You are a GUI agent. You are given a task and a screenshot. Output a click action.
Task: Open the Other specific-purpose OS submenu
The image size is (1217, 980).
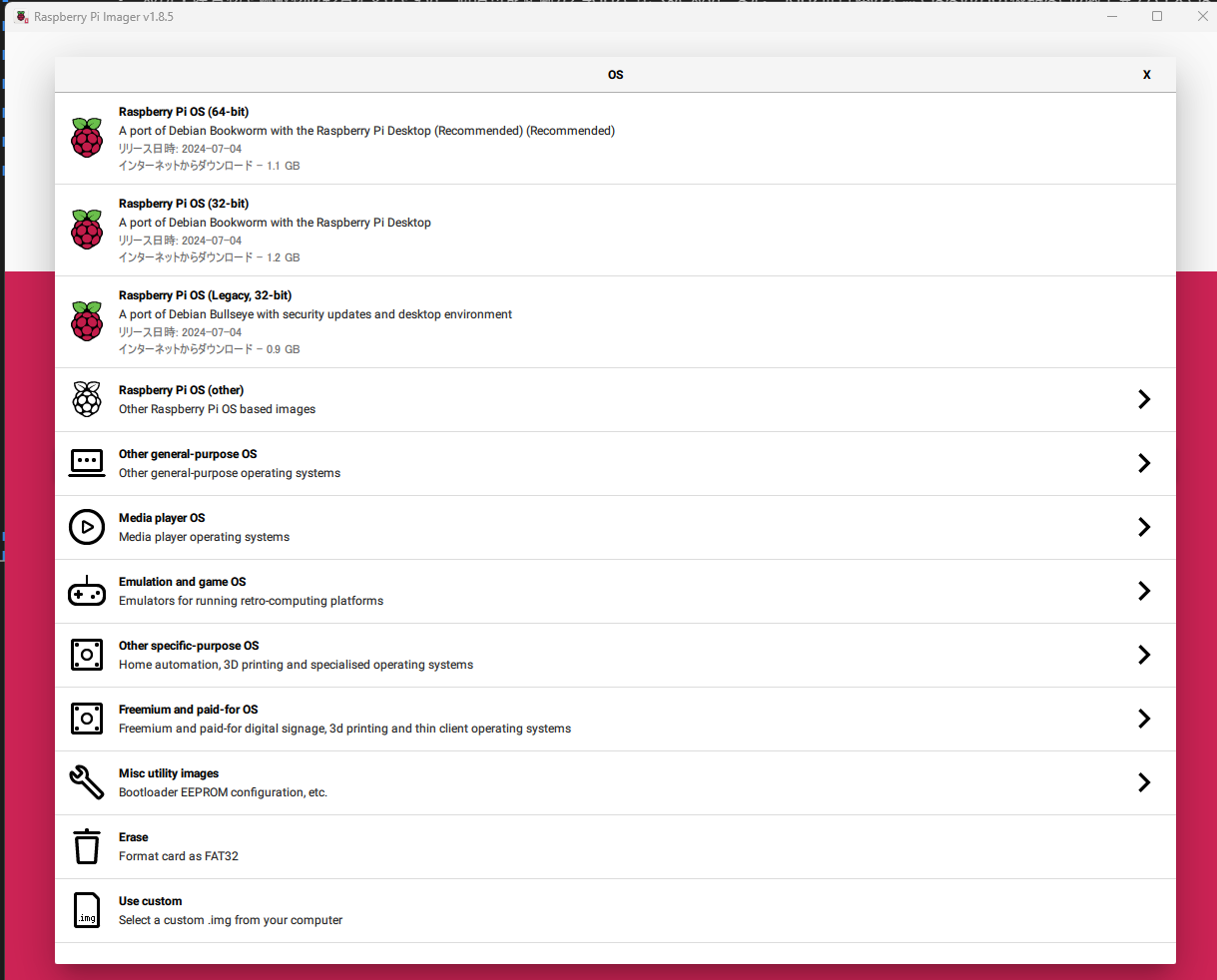tap(1144, 655)
